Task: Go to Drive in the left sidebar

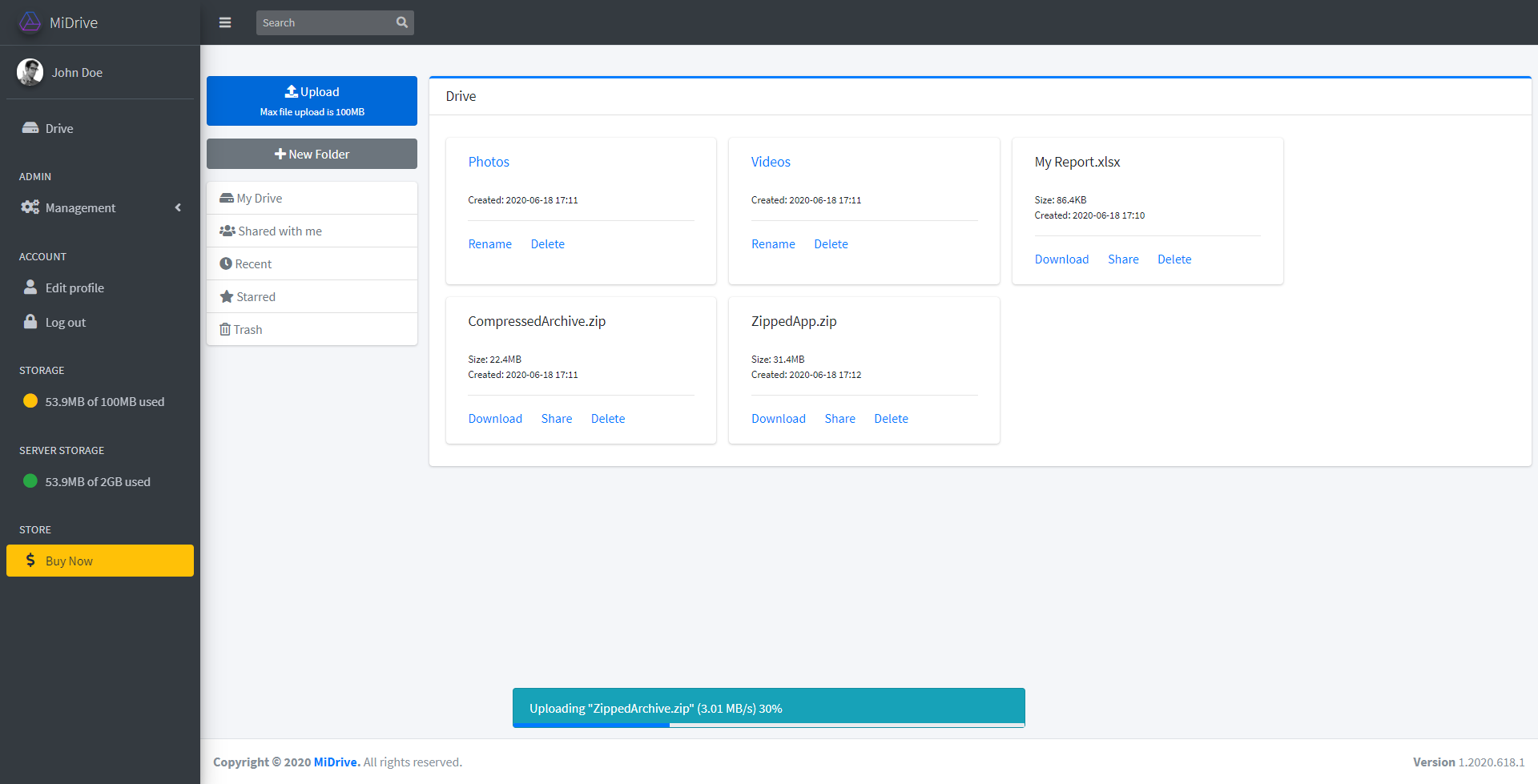Action: 100,128
